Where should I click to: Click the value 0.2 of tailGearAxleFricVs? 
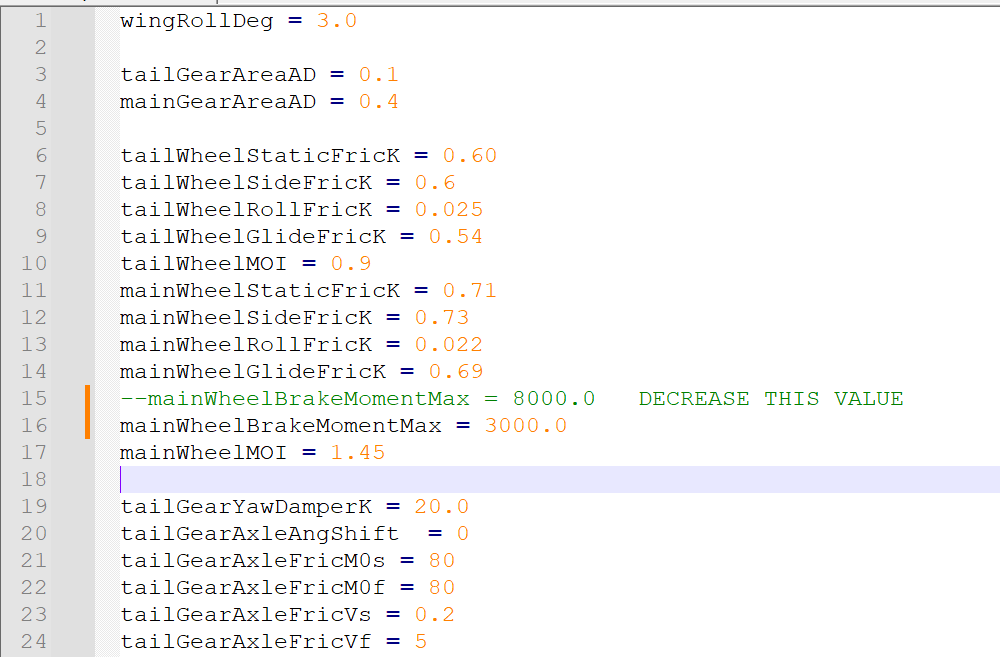click(435, 614)
